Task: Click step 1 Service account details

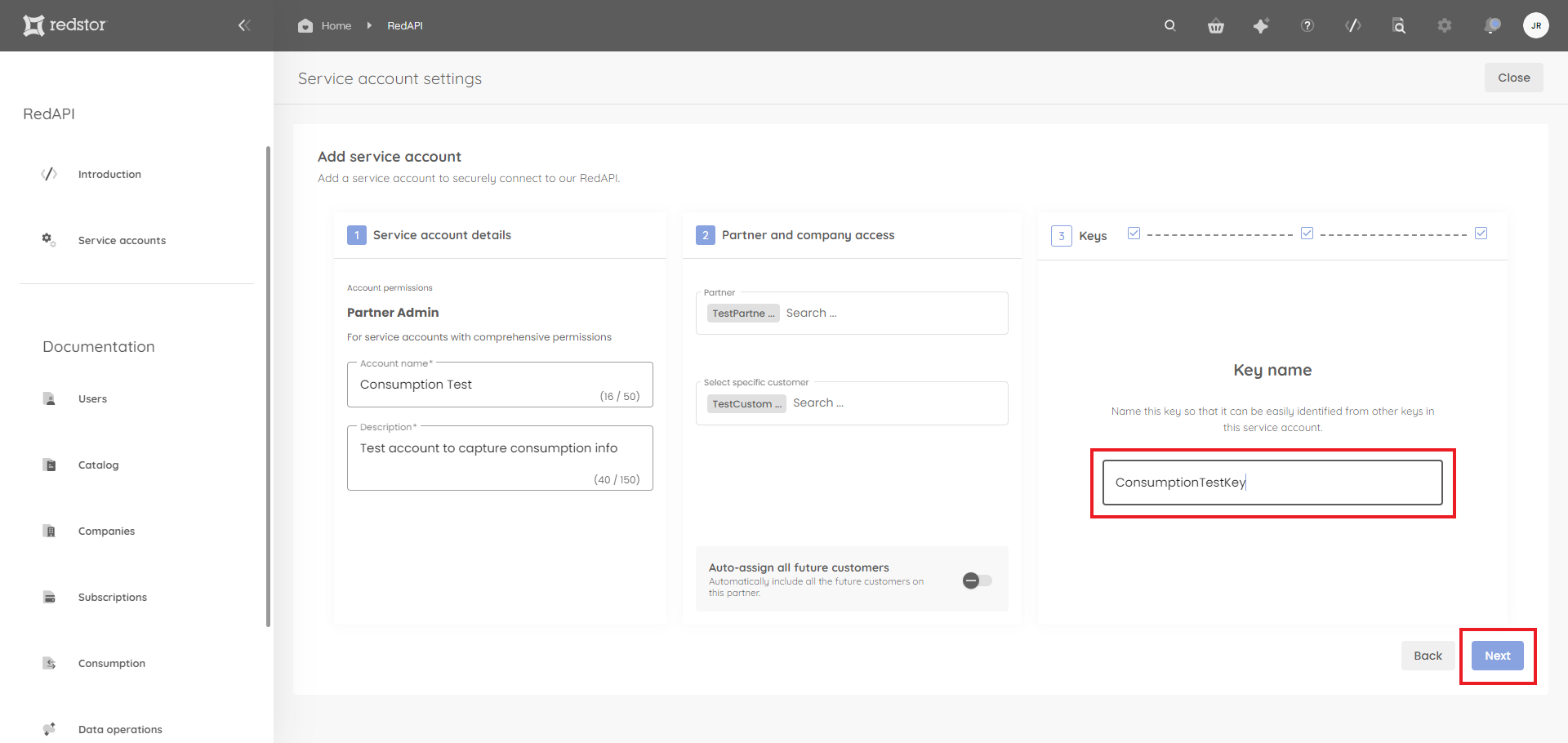Action: (429, 235)
